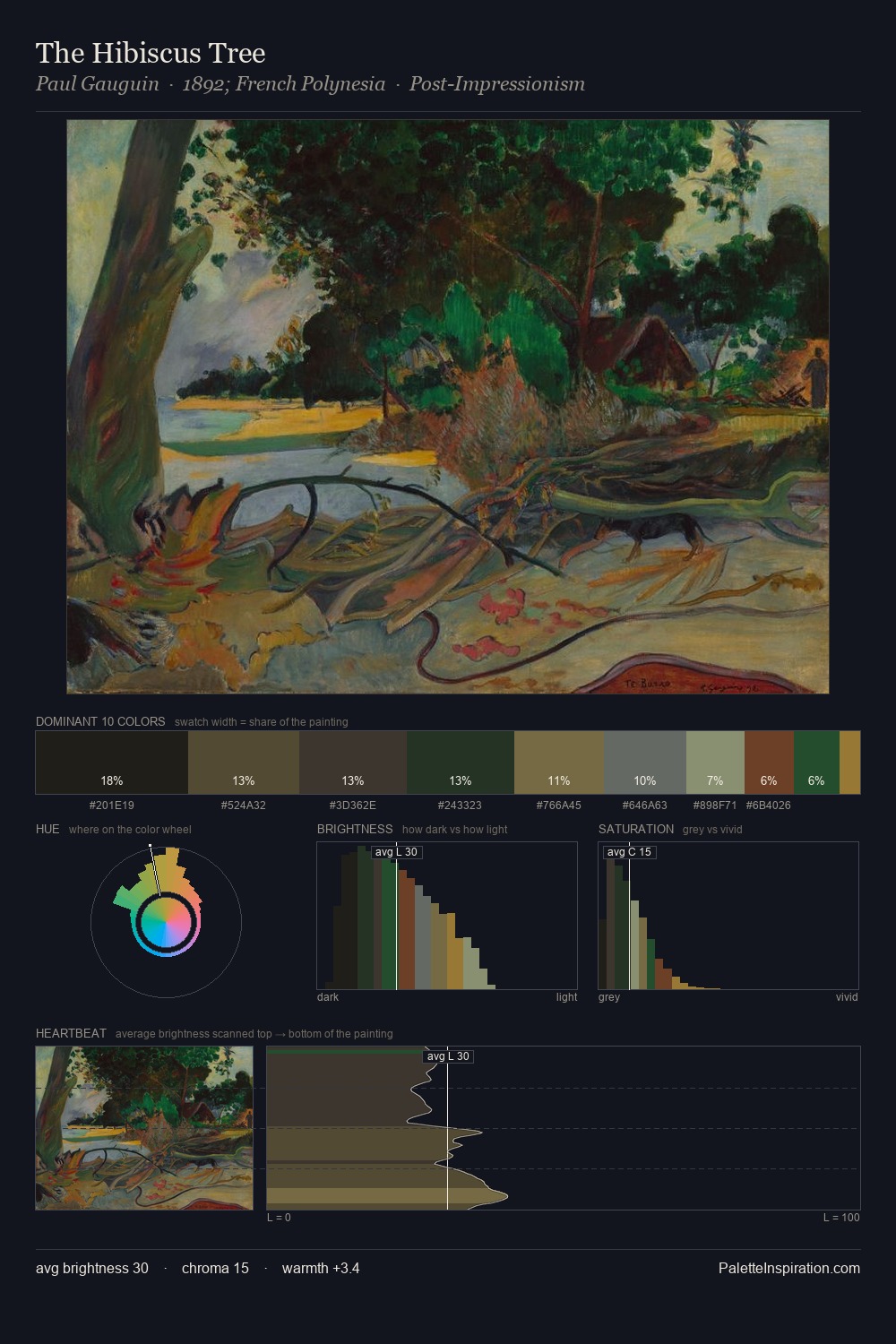Viewport: 896px width, 1344px height.
Task: Click the #201E19 dark swatch showing 18%
Action: pos(112,762)
